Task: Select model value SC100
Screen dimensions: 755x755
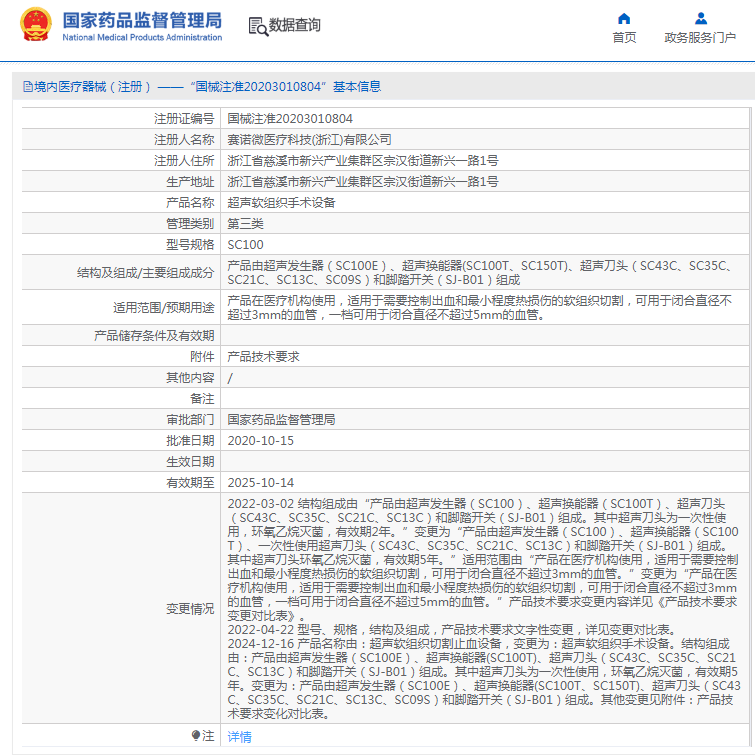Action: coord(246,245)
